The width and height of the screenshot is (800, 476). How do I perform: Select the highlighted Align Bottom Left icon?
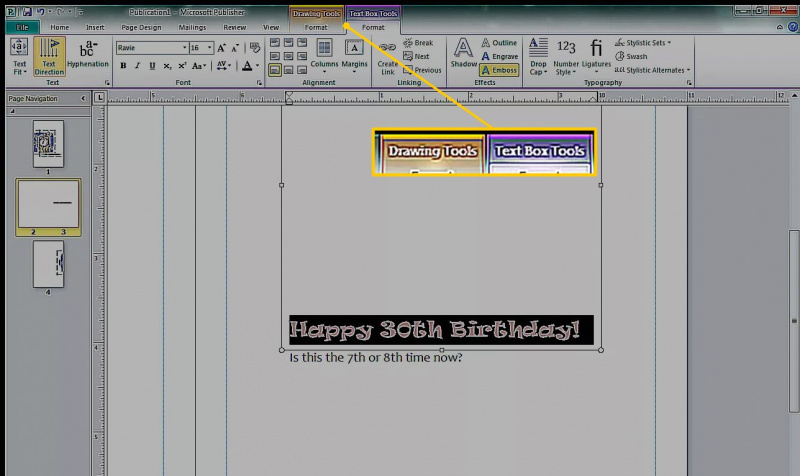point(274,70)
